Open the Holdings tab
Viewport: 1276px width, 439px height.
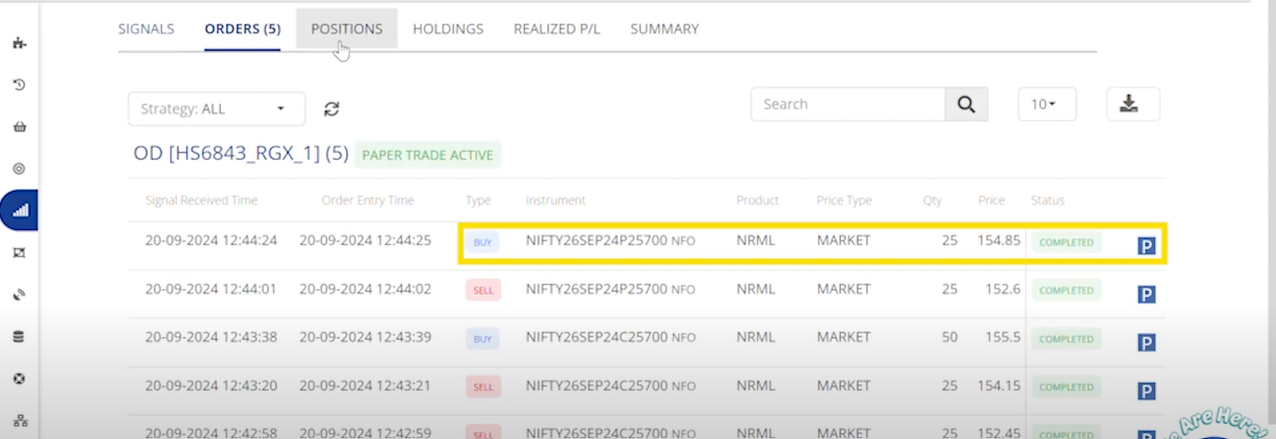point(448,29)
